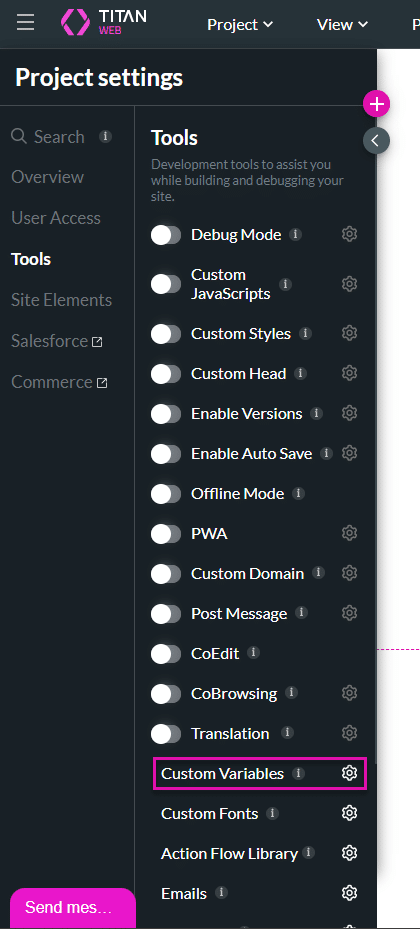The height and width of the screenshot is (929, 420).
Task: Open Site Elements settings section
Action: click(x=62, y=300)
